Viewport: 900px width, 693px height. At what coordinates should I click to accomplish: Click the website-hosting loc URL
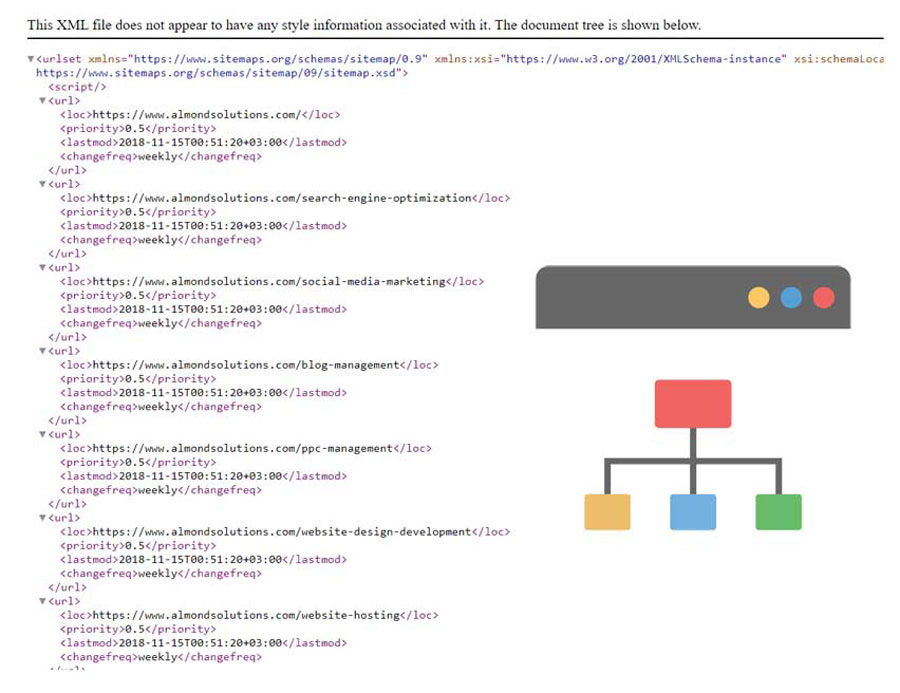pyautogui.click(x=246, y=615)
